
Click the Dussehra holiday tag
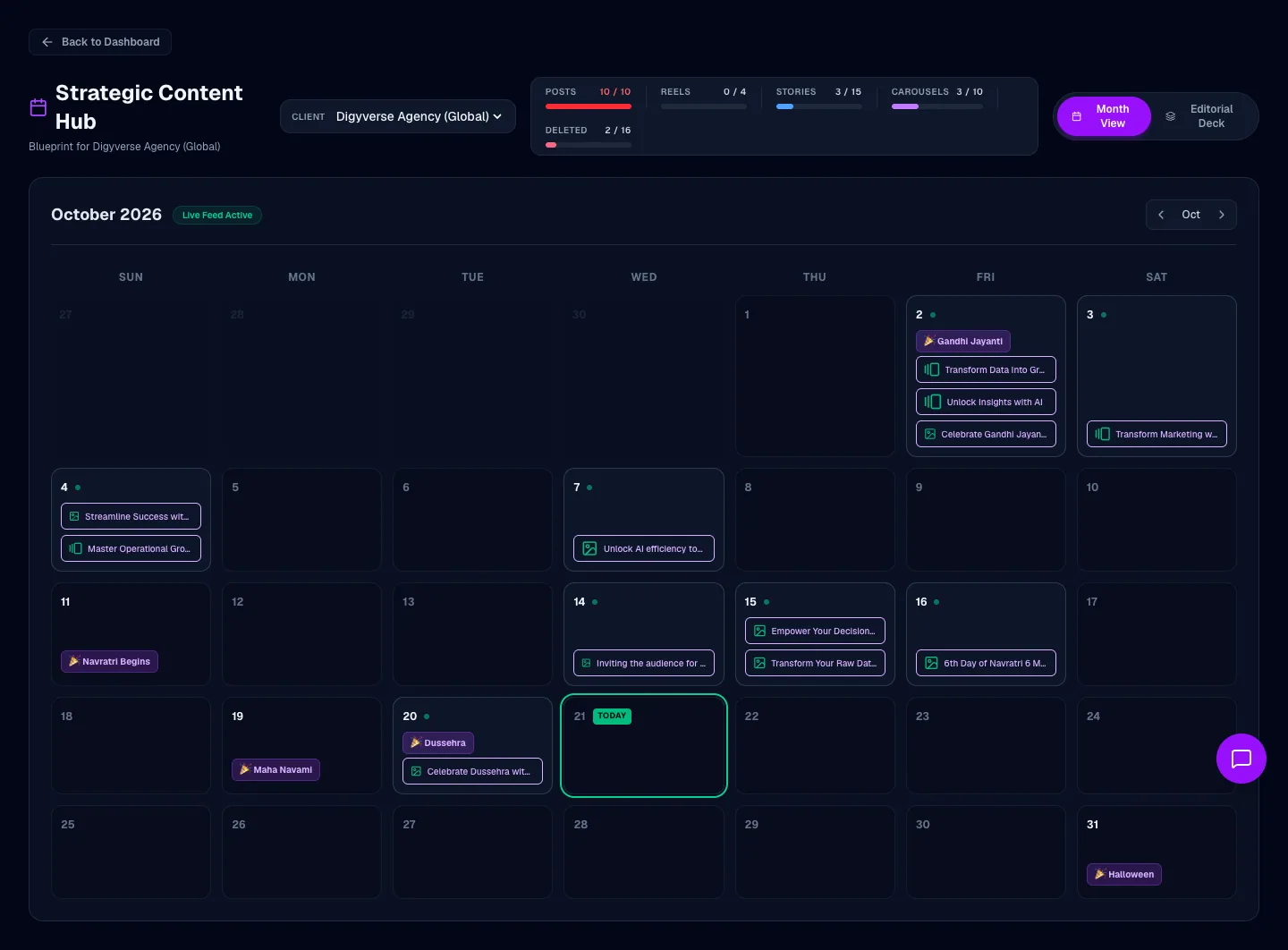coord(438,742)
